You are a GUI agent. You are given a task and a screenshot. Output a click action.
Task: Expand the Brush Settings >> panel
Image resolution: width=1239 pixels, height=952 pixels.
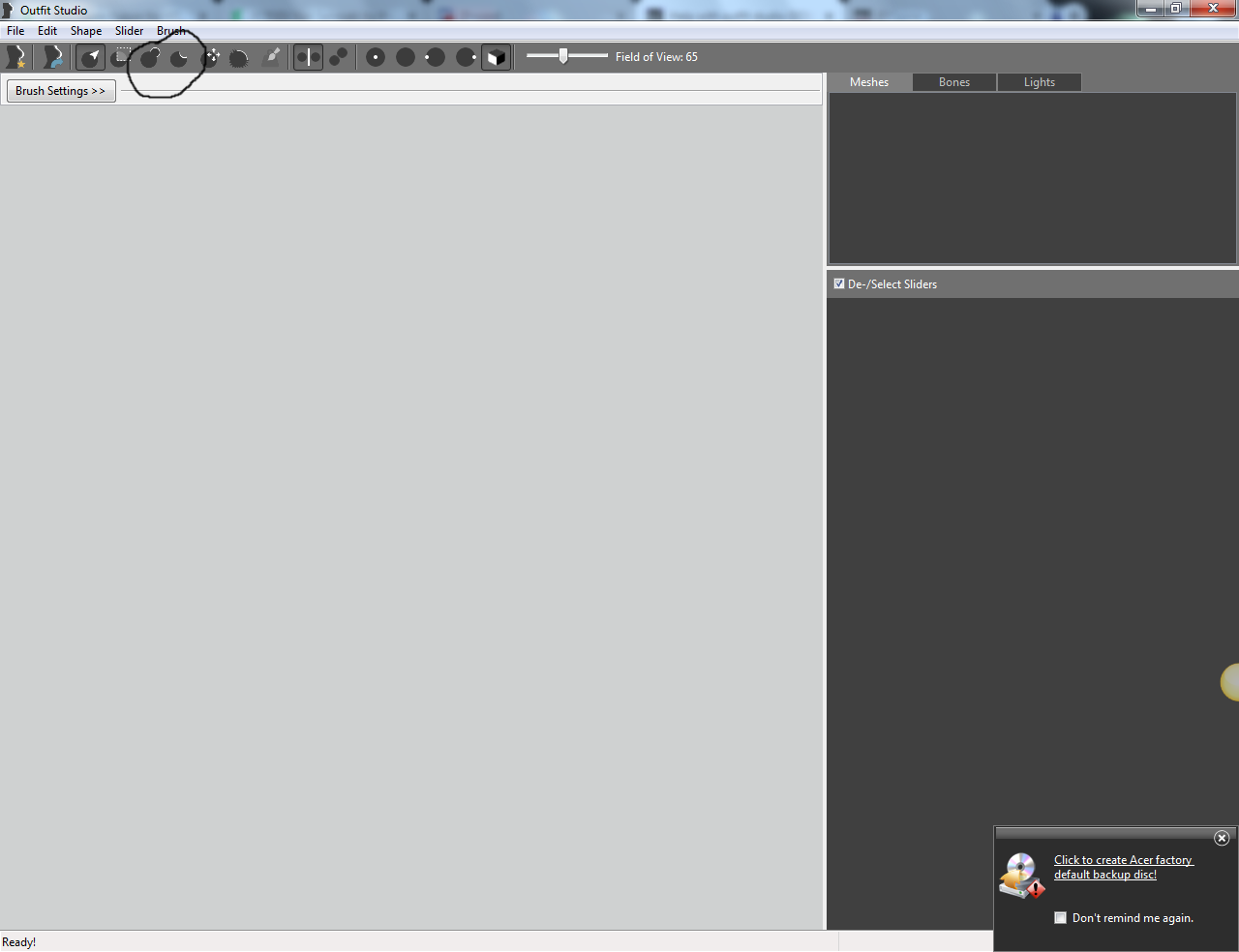(x=61, y=91)
